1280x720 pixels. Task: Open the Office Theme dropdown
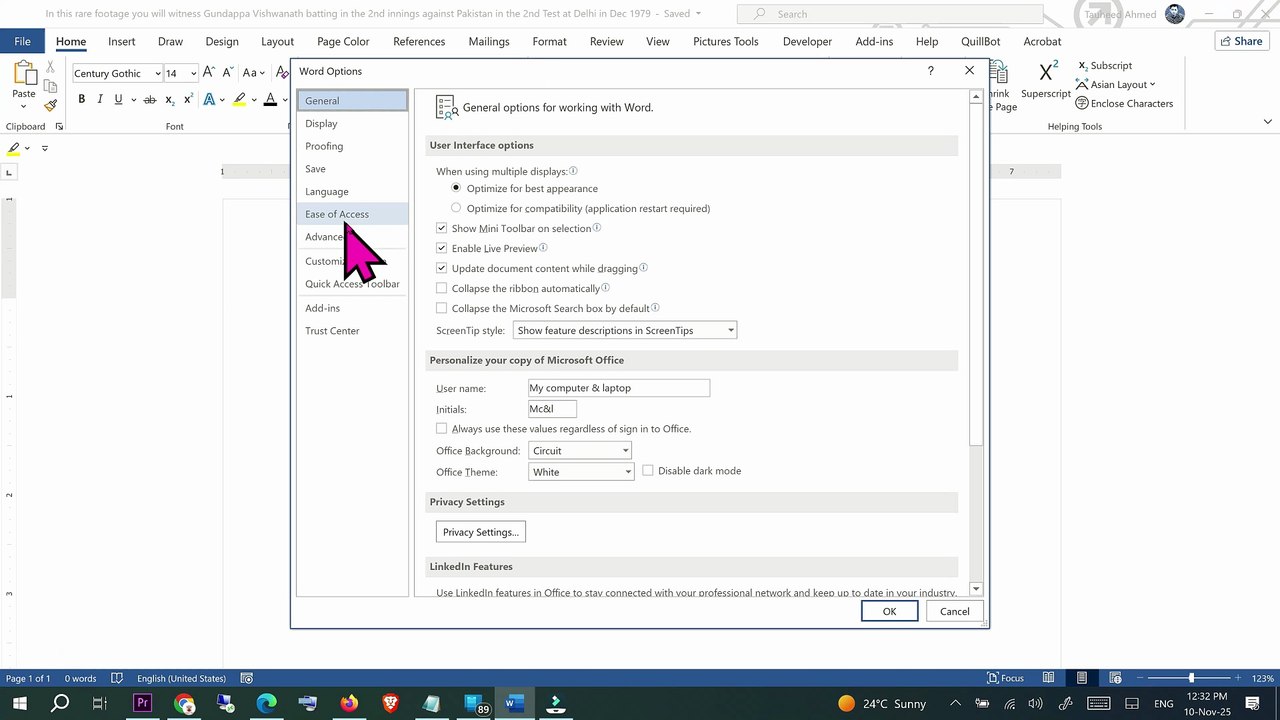click(581, 472)
